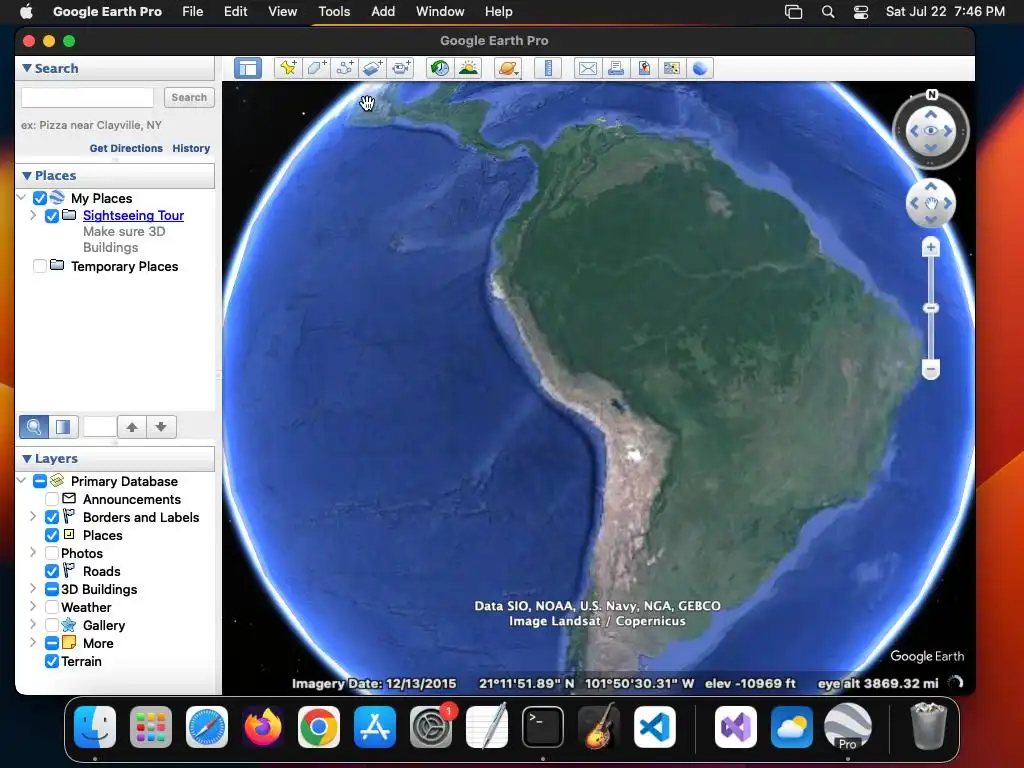Open the Record a Tour tool
The height and width of the screenshot is (768, 1024).
[401, 68]
